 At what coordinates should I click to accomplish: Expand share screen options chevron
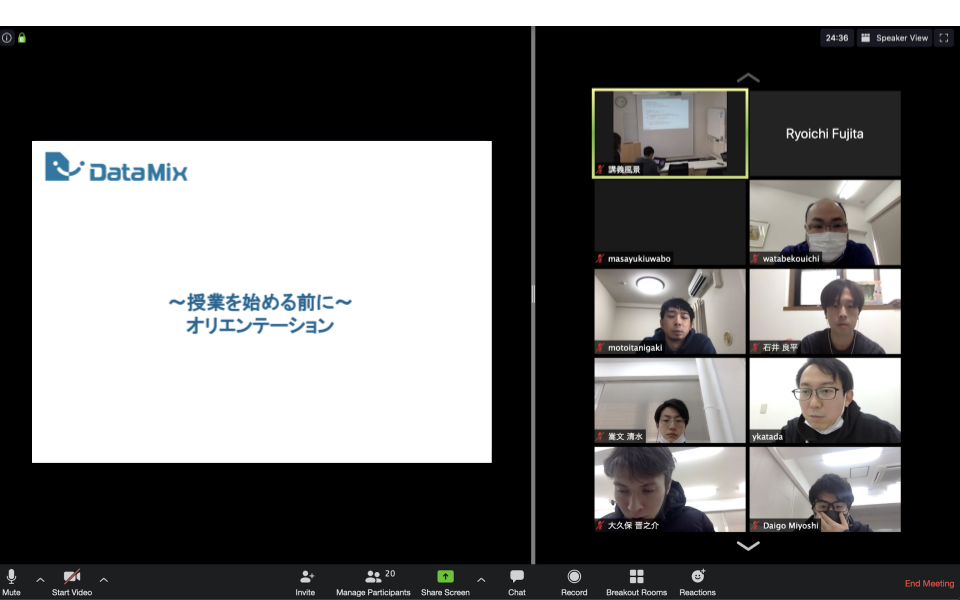click(x=481, y=580)
